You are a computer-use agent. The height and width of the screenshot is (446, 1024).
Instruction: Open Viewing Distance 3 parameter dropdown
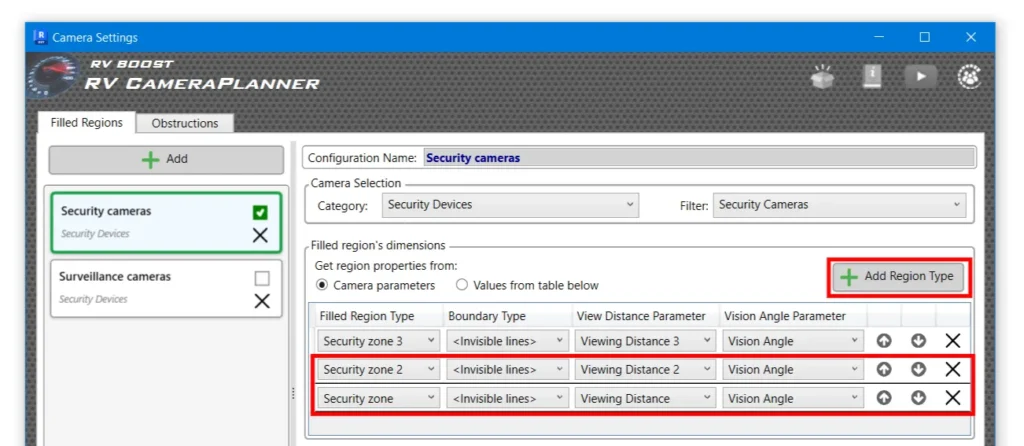coord(645,341)
